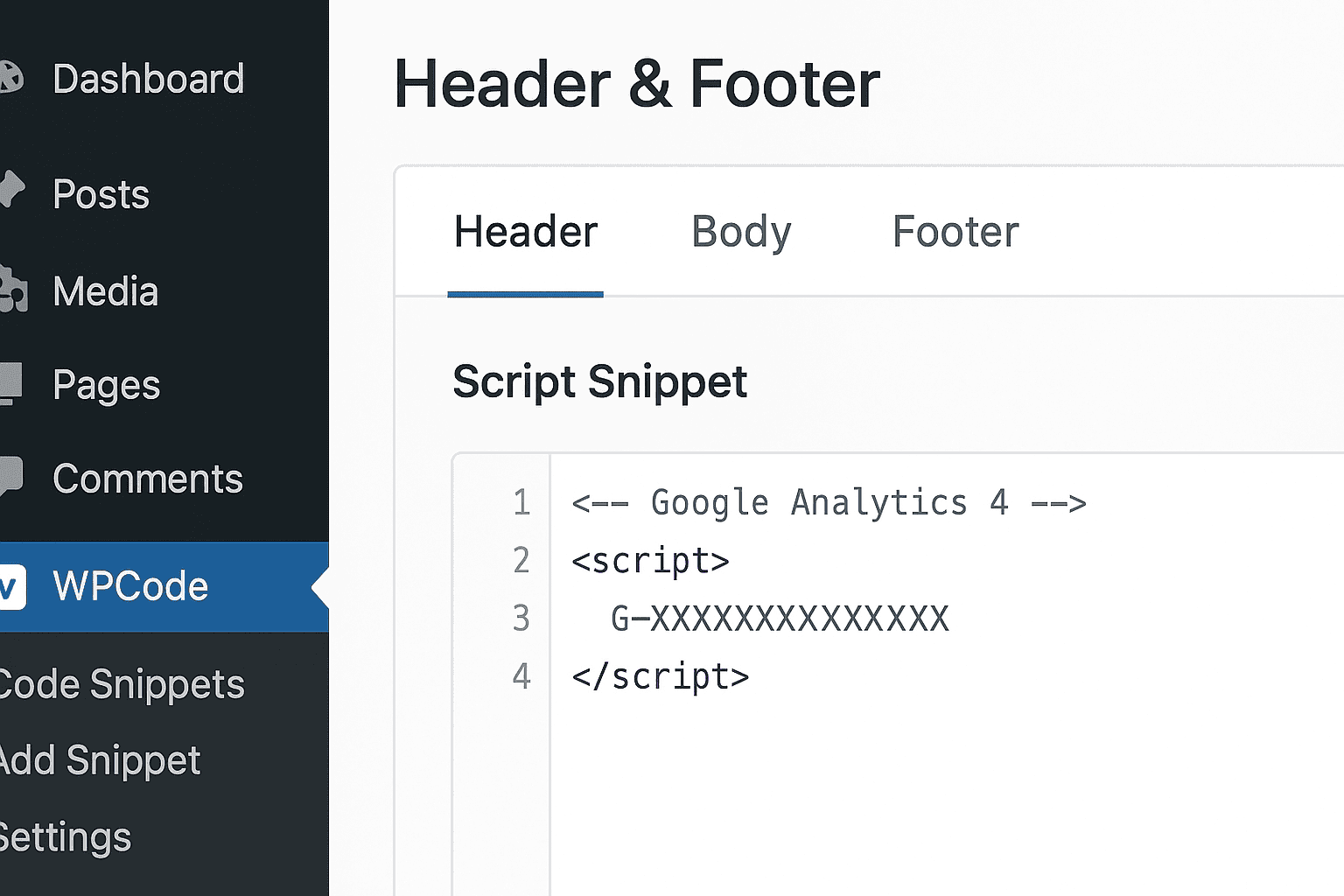Click line 3 containing the tracking ID
The width and height of the screenshot is (1344, 896).
[x=779, y=618]
